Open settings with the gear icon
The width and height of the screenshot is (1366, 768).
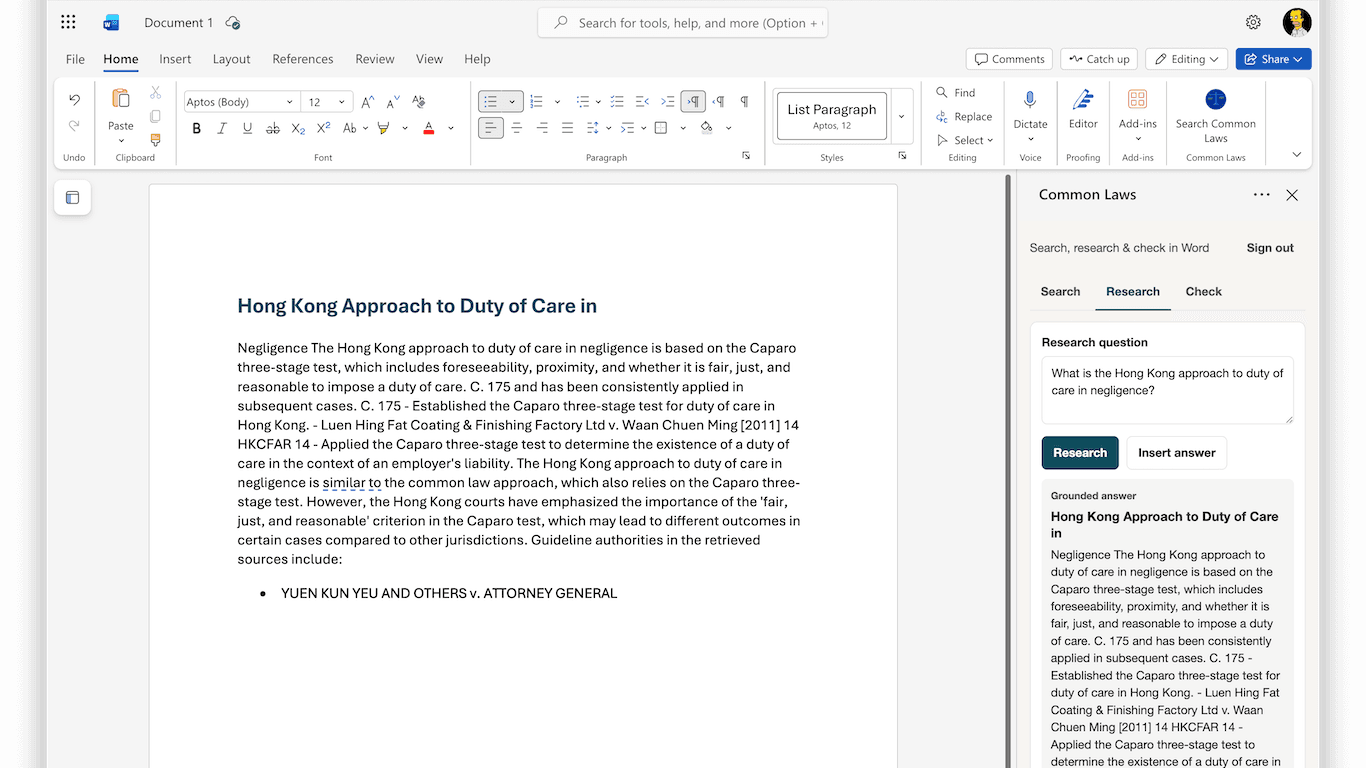click(x=1253, y=22)
